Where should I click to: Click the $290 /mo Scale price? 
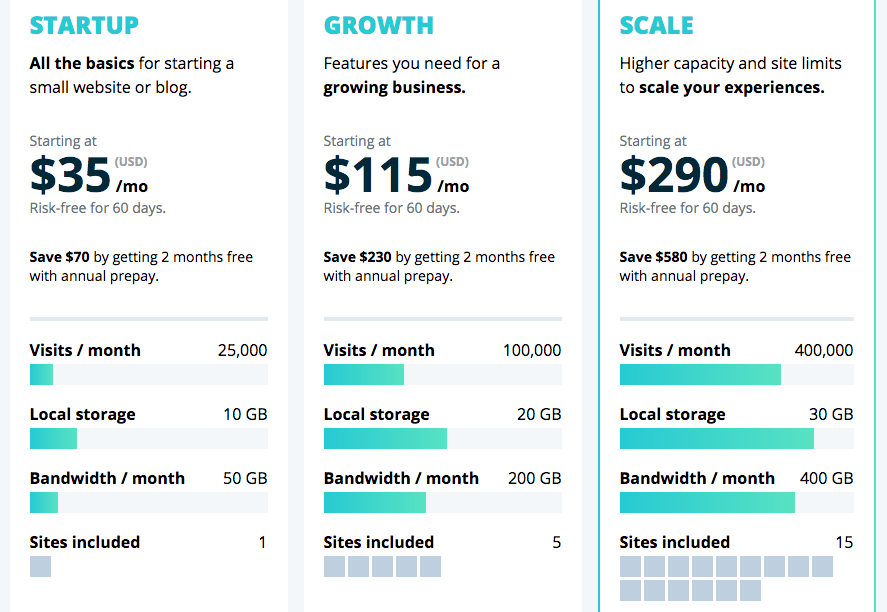pyautogui.click(x=692, y=176)
